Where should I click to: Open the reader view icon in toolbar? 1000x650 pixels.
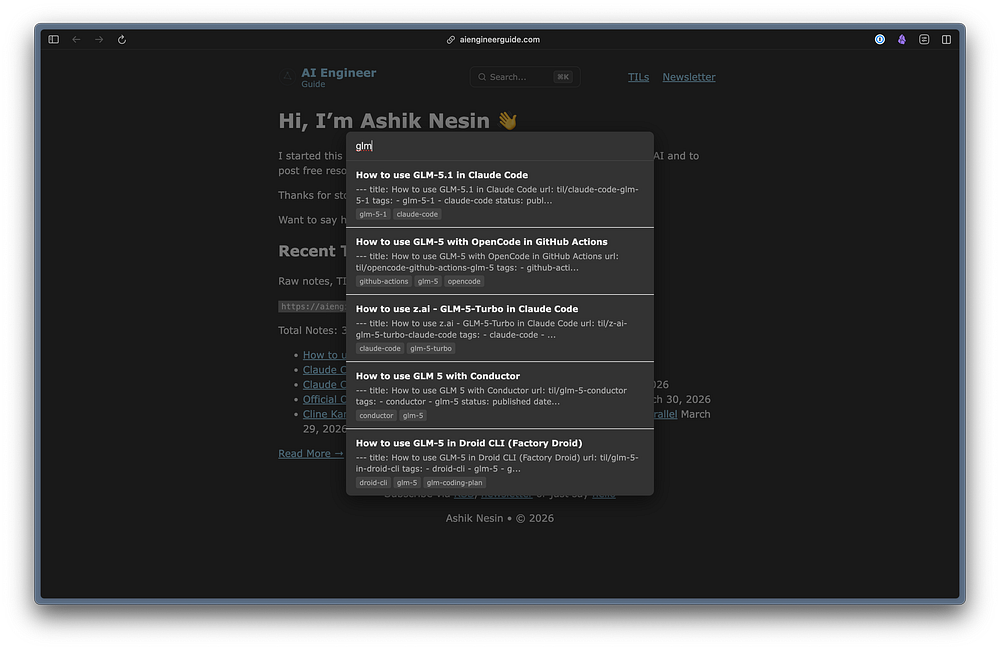pos(924,40)
